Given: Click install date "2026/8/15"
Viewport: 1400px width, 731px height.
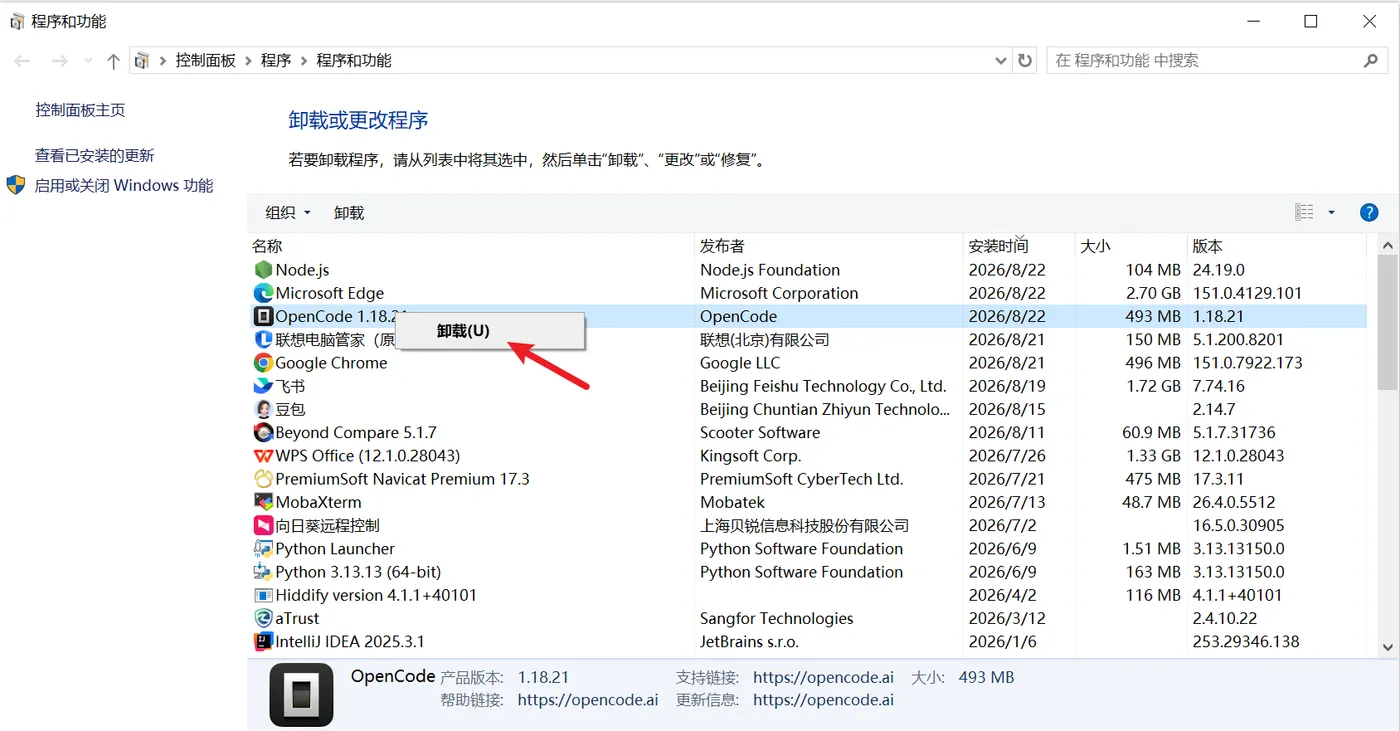Looking at the screenshot, I should coord(1007,409).
